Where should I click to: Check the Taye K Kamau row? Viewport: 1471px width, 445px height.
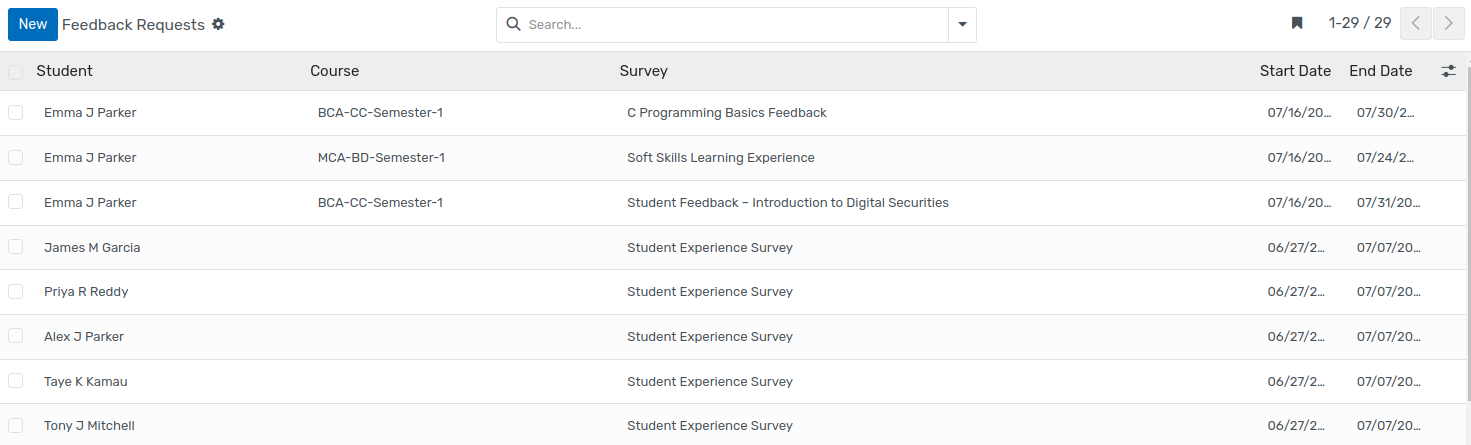[15, 380]
